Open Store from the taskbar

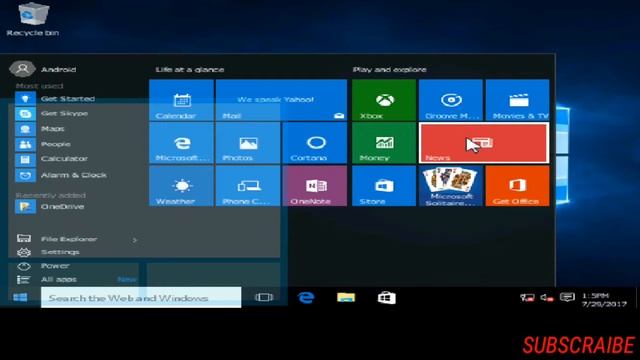pos(386,298)
